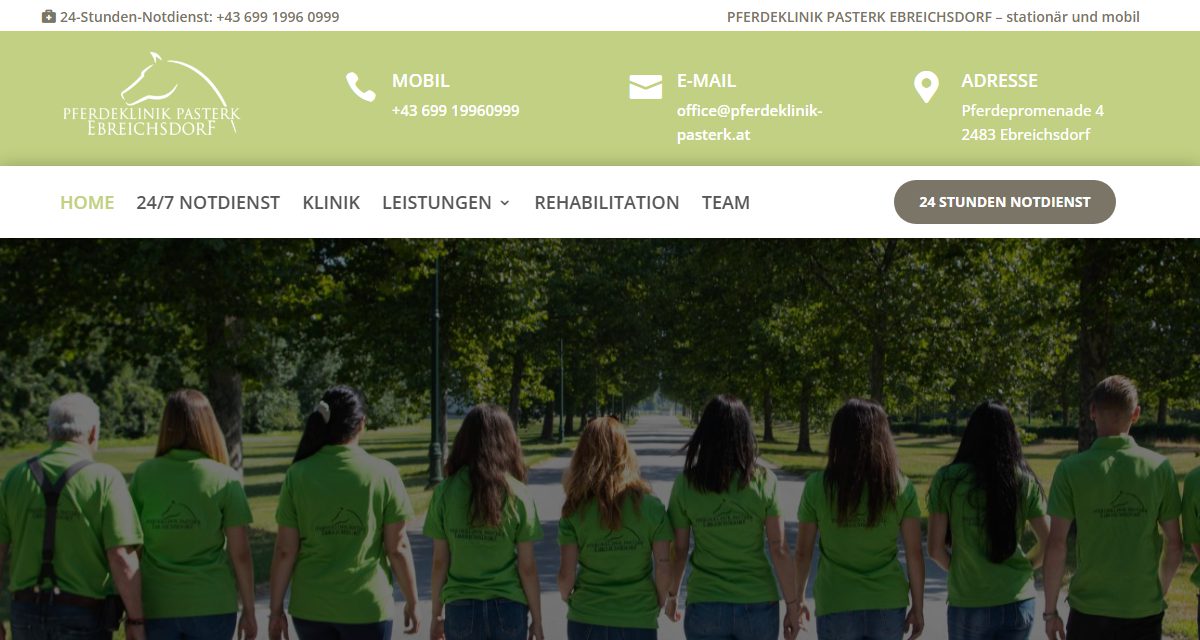
Task: Click the MOBIL heading in header
Action: click(421, 81)
